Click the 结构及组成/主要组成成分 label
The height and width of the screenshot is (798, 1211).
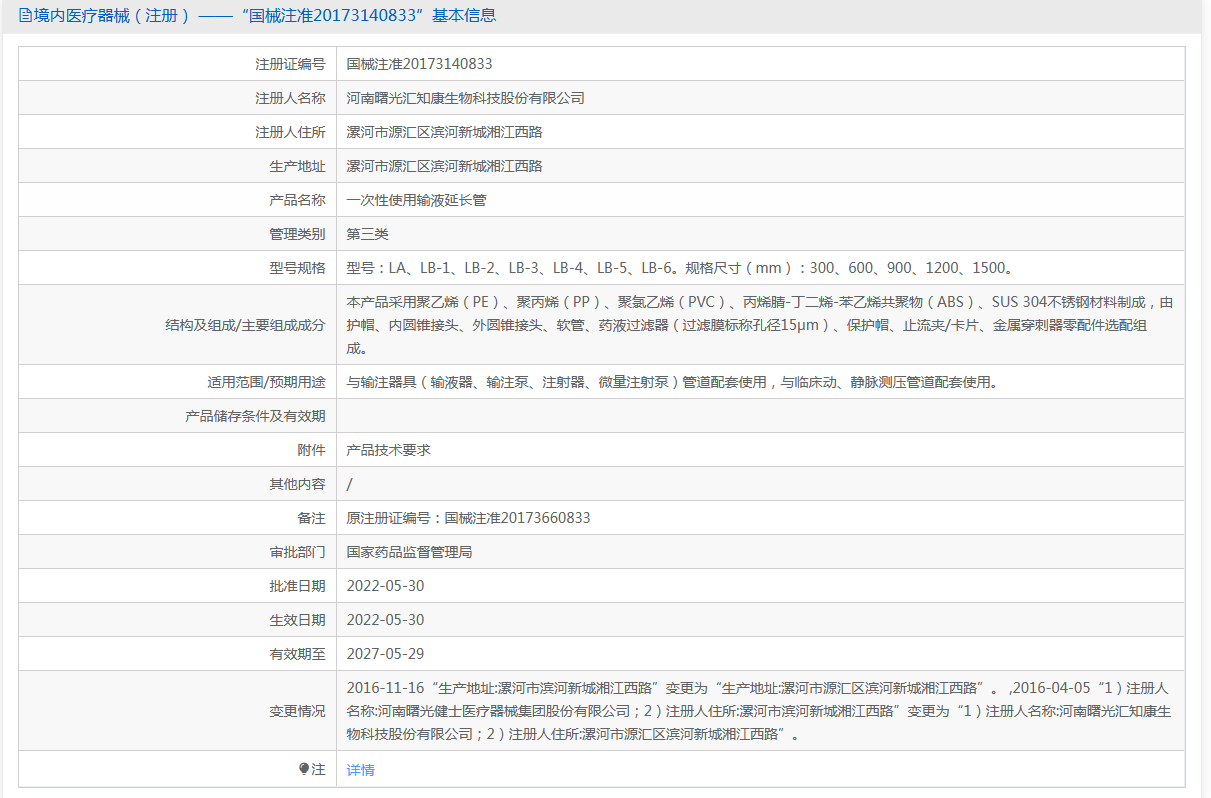[245, 325]
